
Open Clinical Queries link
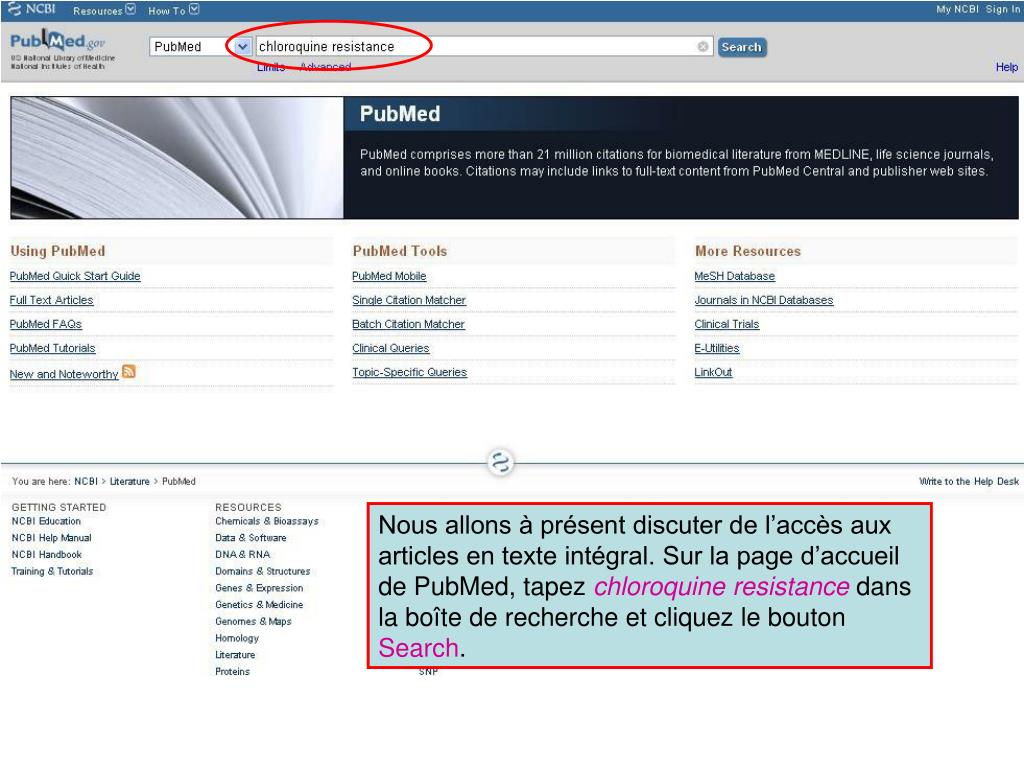[x=391, y=348]
